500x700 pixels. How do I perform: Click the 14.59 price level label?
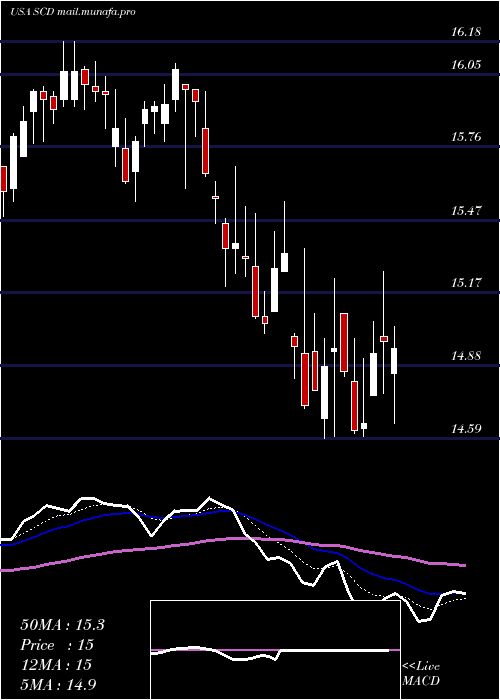pos(466,429)
